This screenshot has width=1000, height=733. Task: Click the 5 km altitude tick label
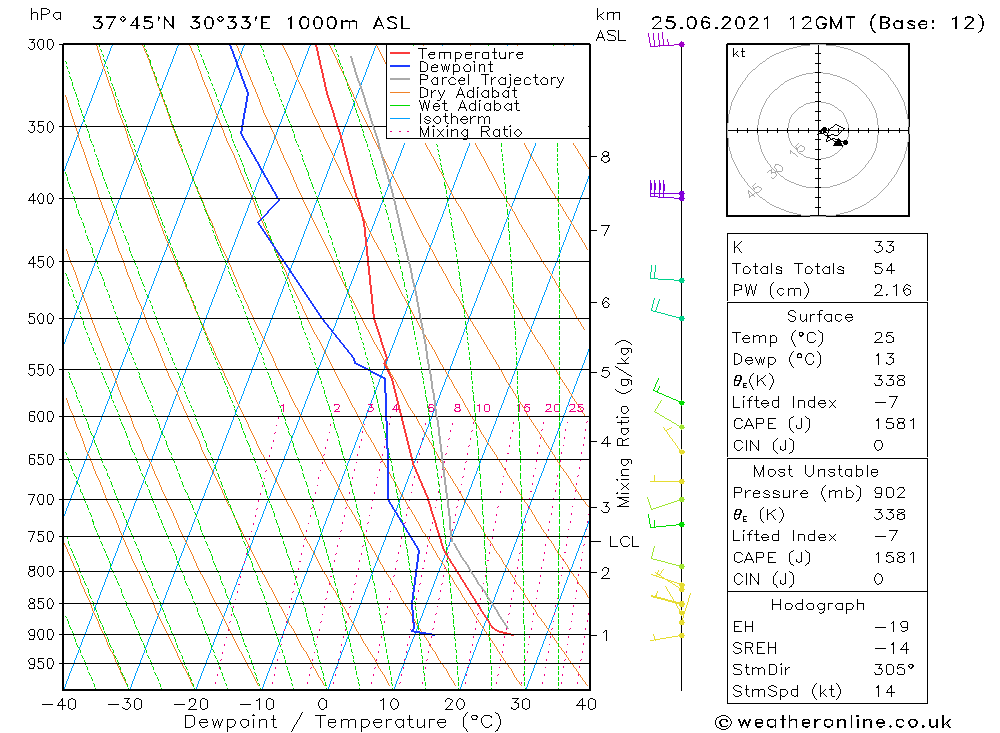pos(605,372)
